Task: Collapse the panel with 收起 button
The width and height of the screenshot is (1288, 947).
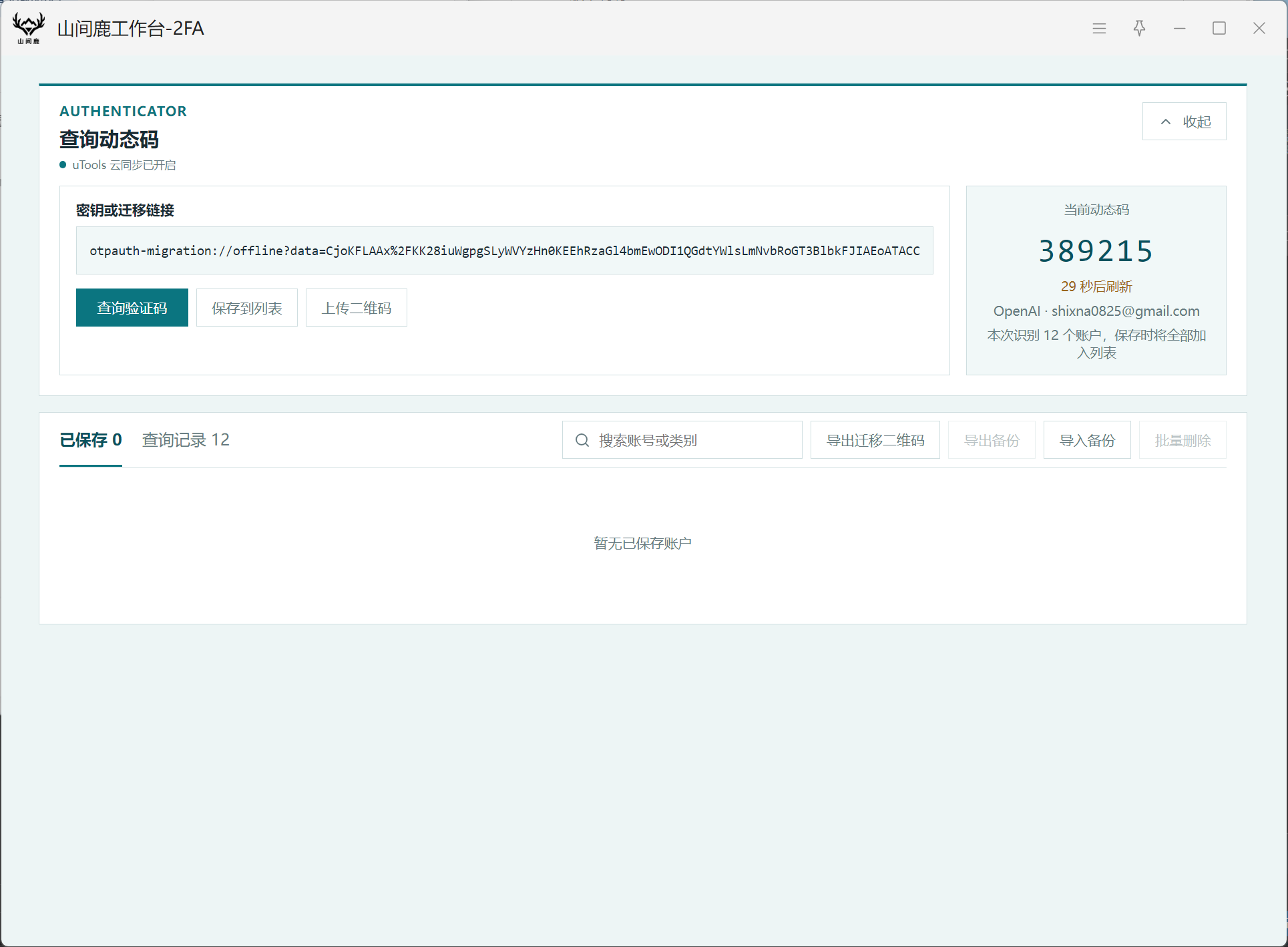Action: (1184, 122)
